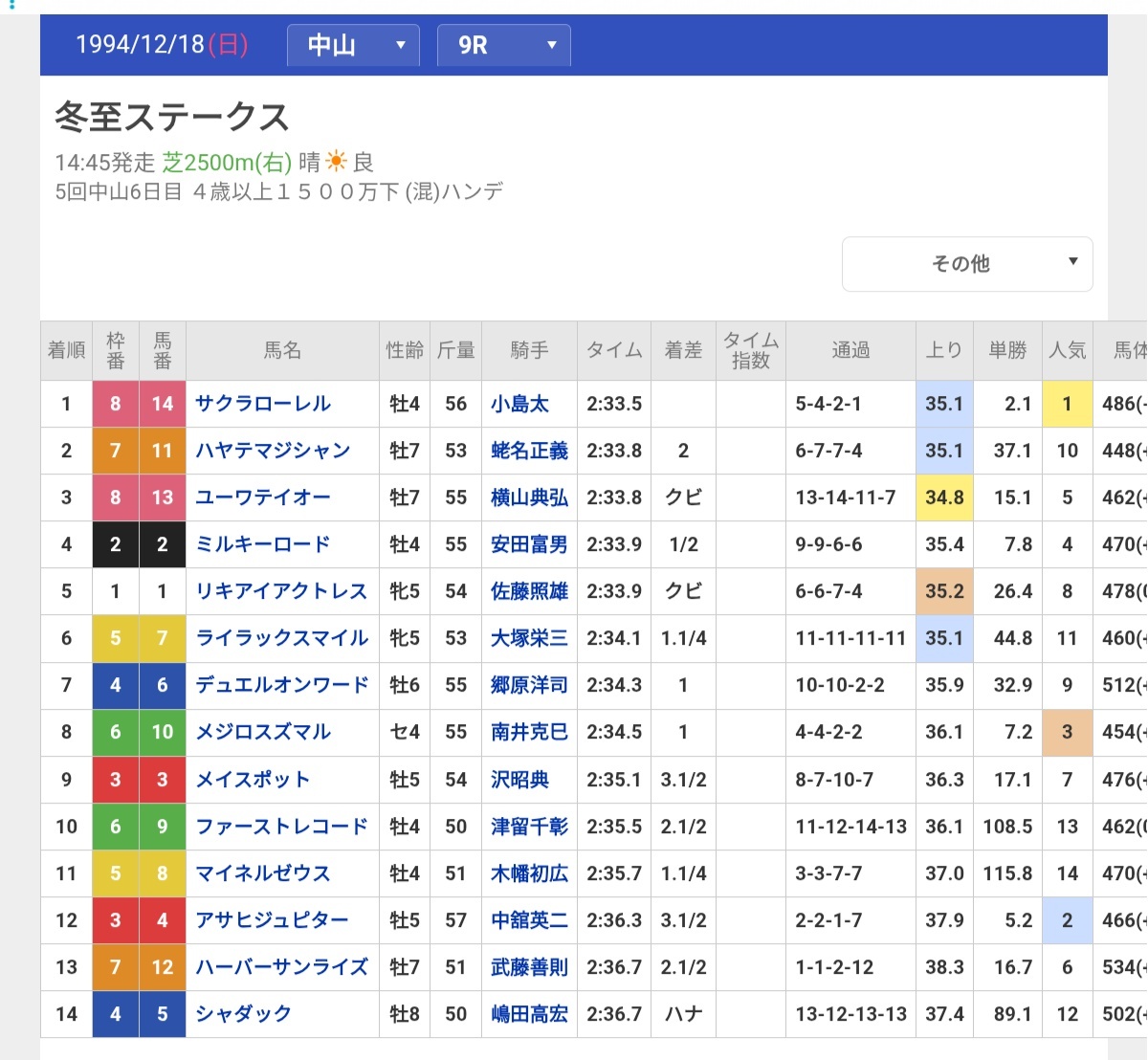
Task: Click the 人気 column header
Action: point(1067,350)
